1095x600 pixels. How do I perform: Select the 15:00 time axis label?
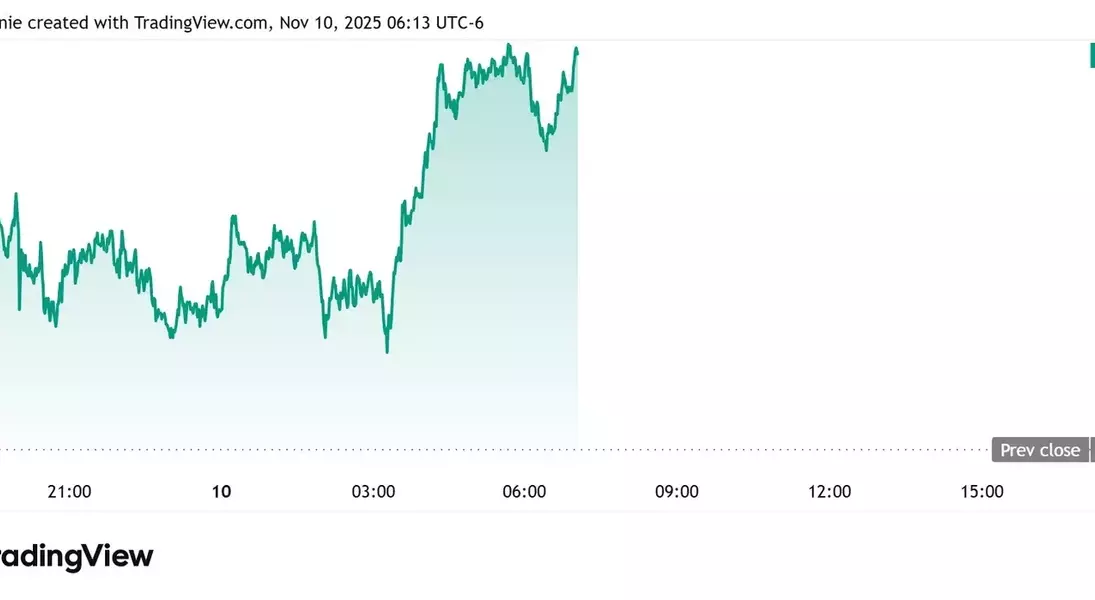(982, 491)
